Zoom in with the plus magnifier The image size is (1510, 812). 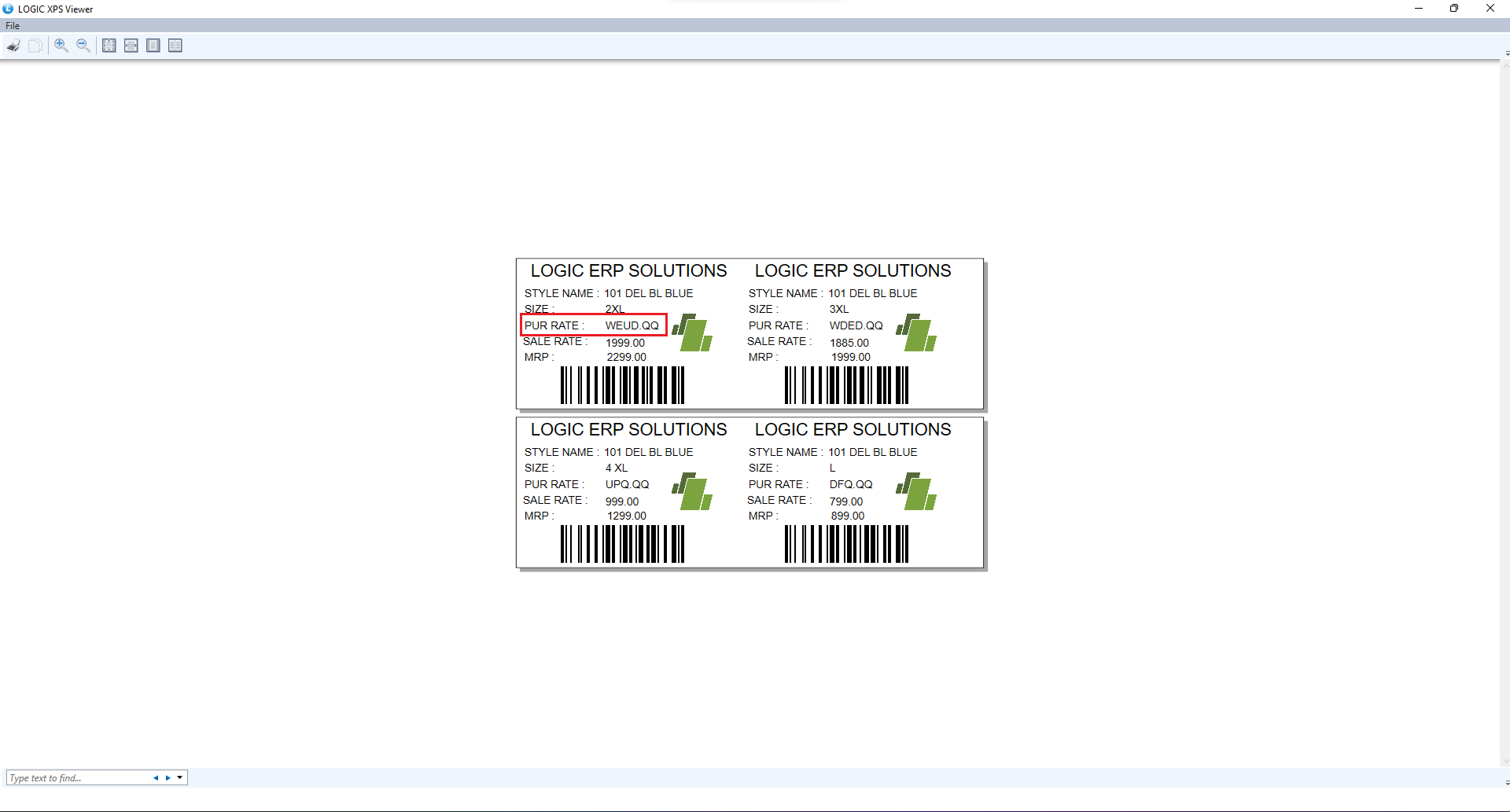pos(61,46)
